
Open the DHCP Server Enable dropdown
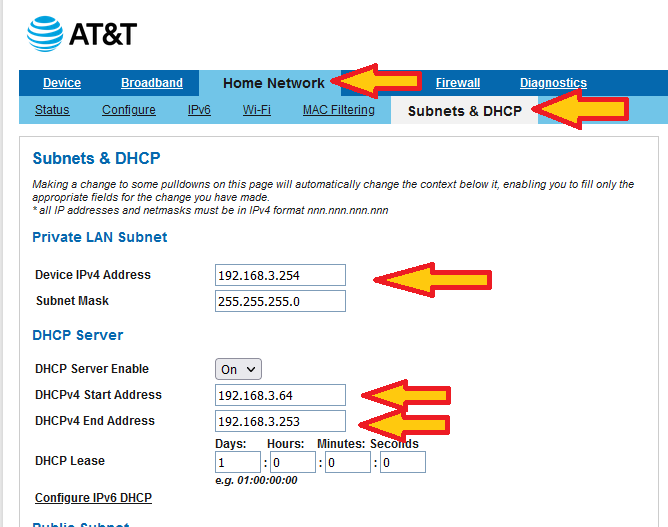[x=238, y=369]
